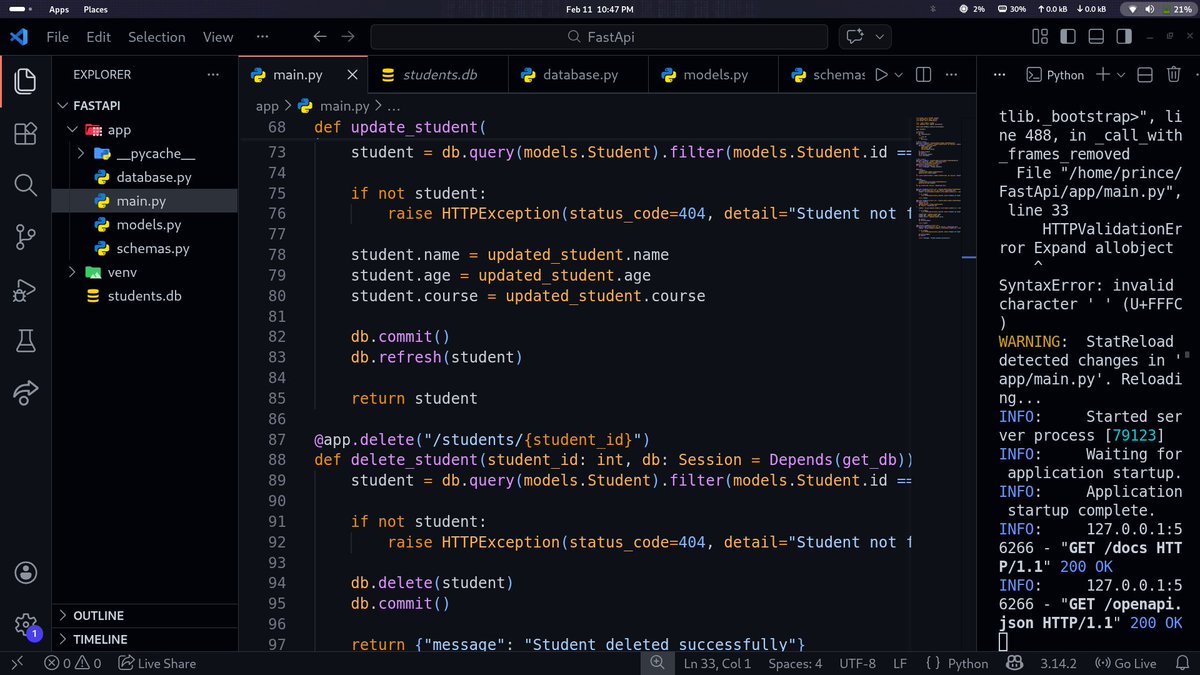This screenshot has width=1200, height=675.
Task: Open the Edit menu
Action: point(99,37)
